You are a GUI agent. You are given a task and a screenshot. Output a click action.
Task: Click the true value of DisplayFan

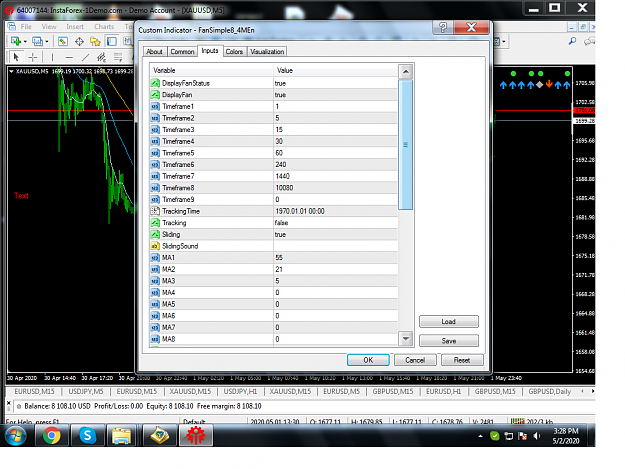(x=280, y=95)
